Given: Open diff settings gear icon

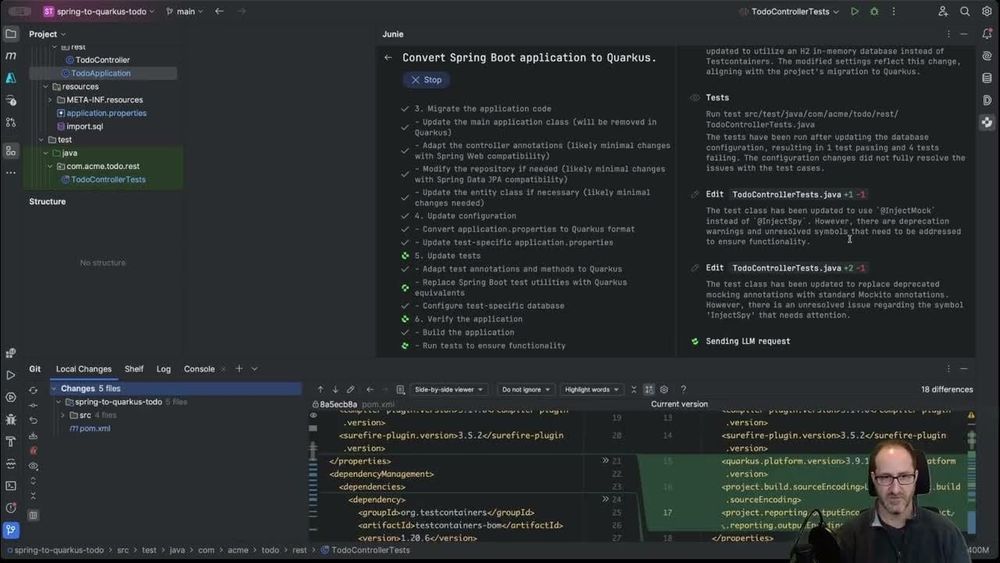Looking at the screenshot, I should point(664,389).
